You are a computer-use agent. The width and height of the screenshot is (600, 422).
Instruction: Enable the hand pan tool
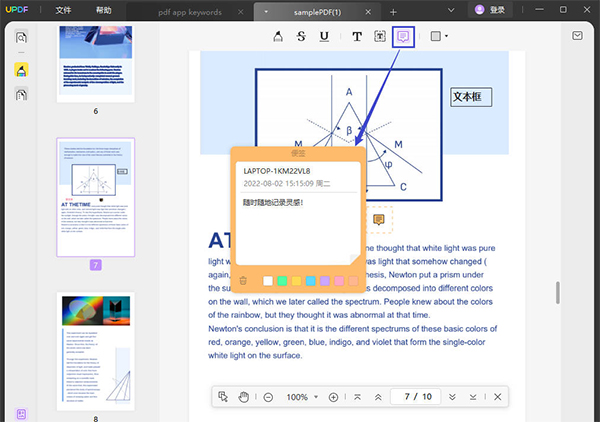point(243,397)
